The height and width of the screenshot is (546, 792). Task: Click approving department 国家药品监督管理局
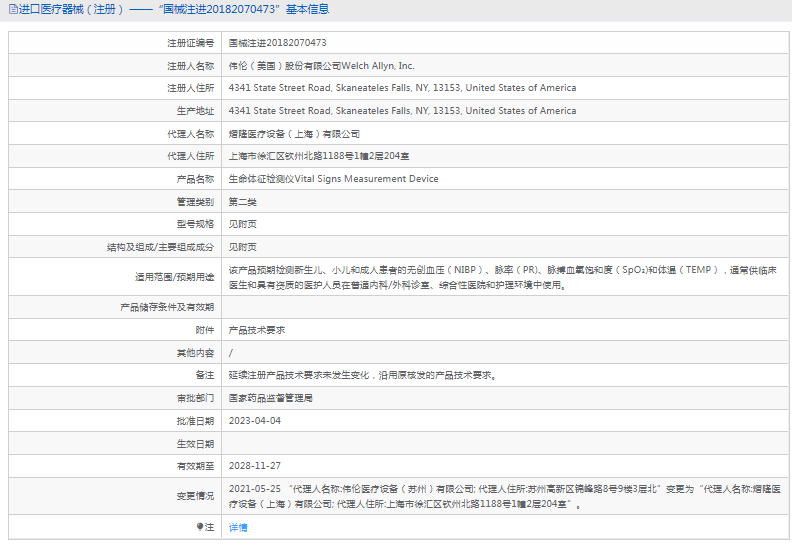click(270, 397)
